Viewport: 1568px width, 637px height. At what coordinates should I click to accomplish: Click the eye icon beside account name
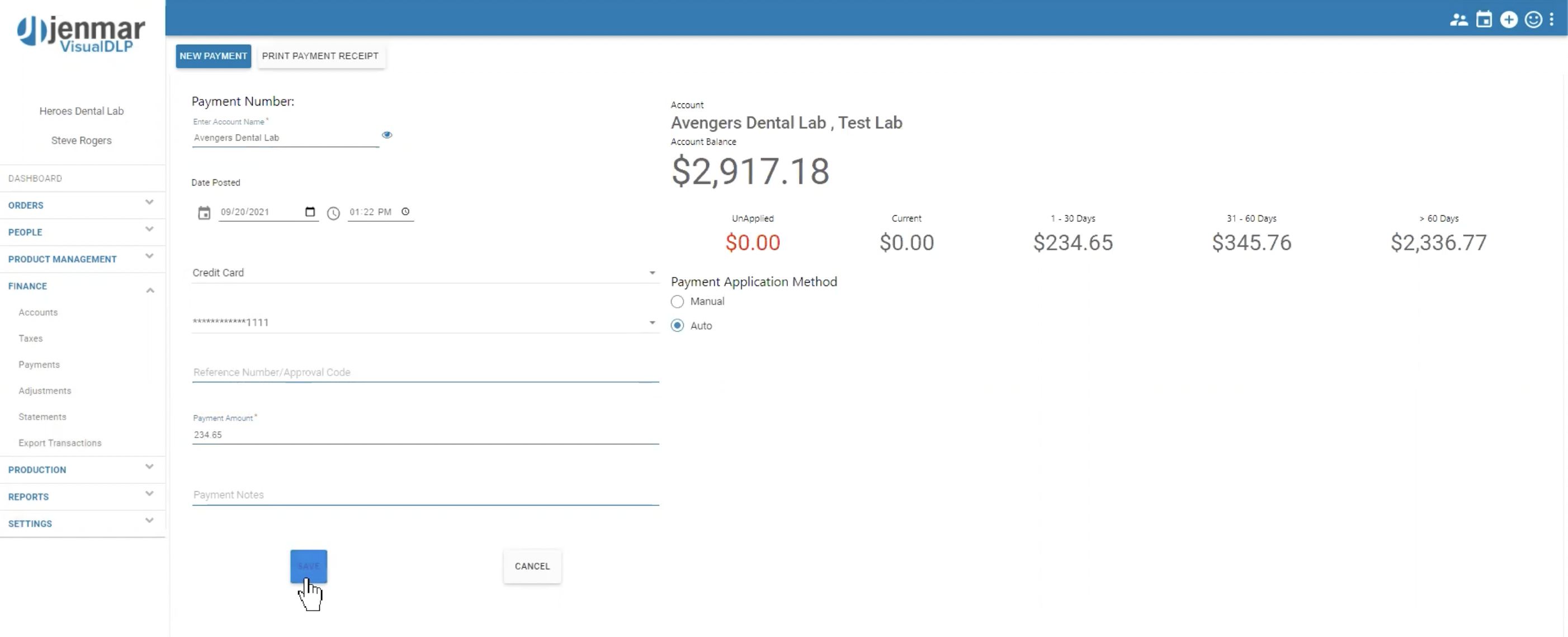[386, 135]
